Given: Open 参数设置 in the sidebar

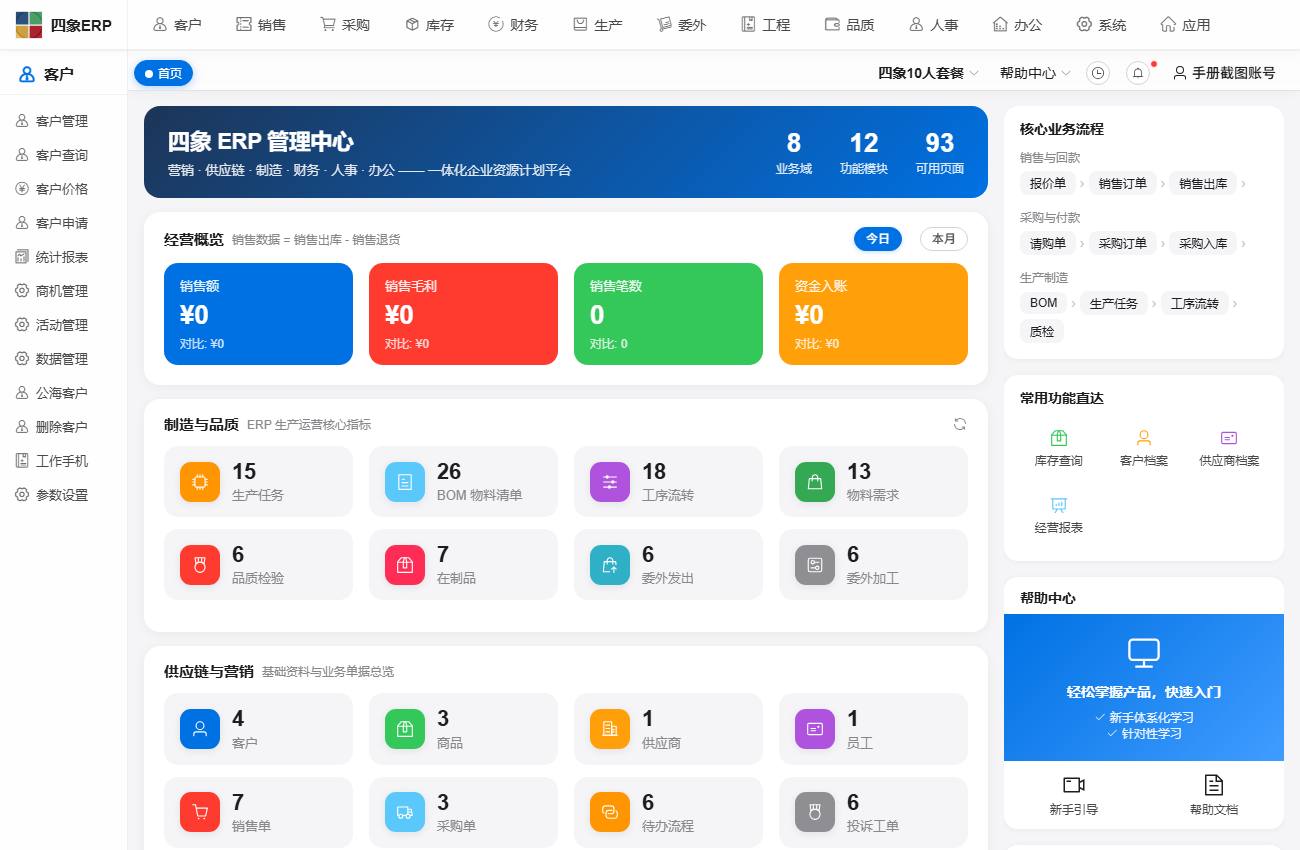Looking at the screenshot, I should coord(63,495).
